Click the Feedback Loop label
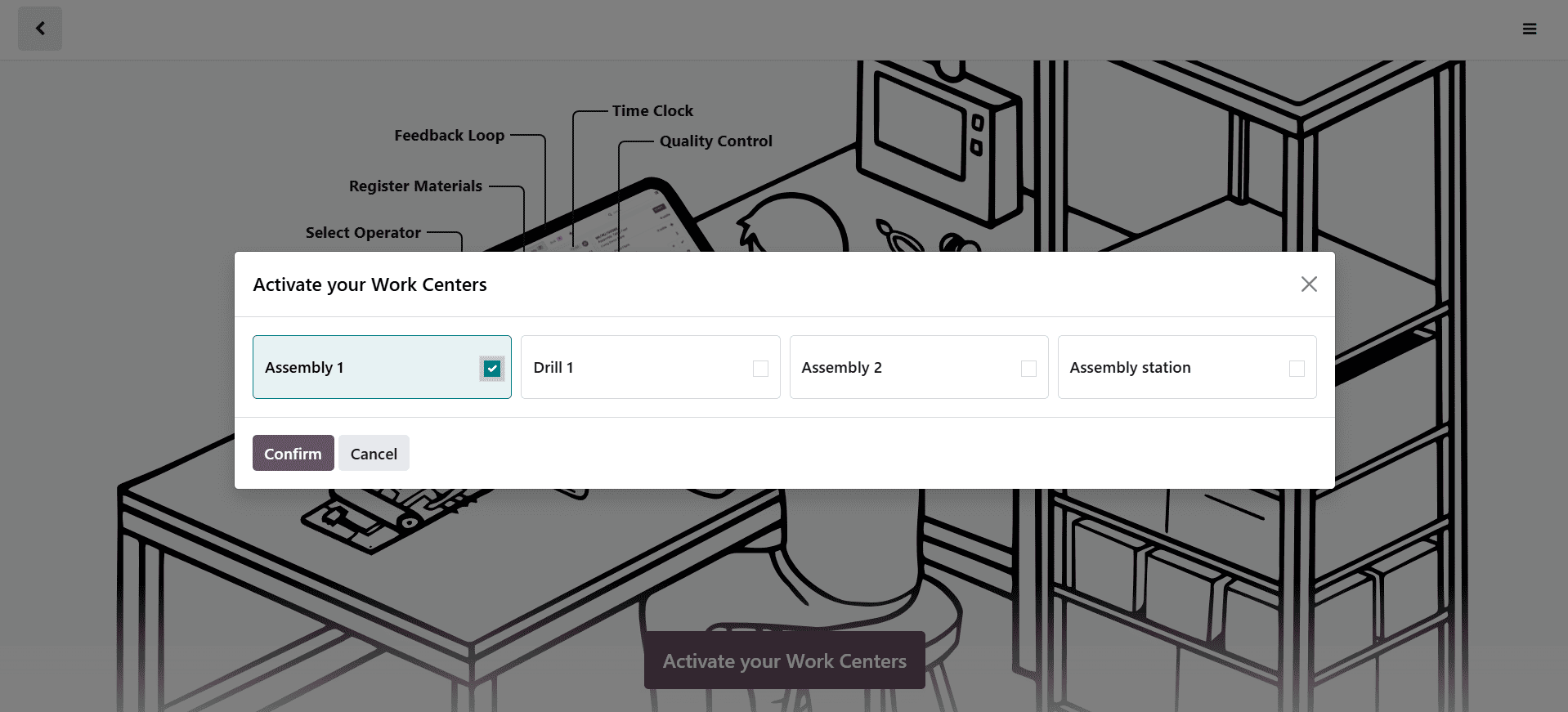 [x=449, y=135]
